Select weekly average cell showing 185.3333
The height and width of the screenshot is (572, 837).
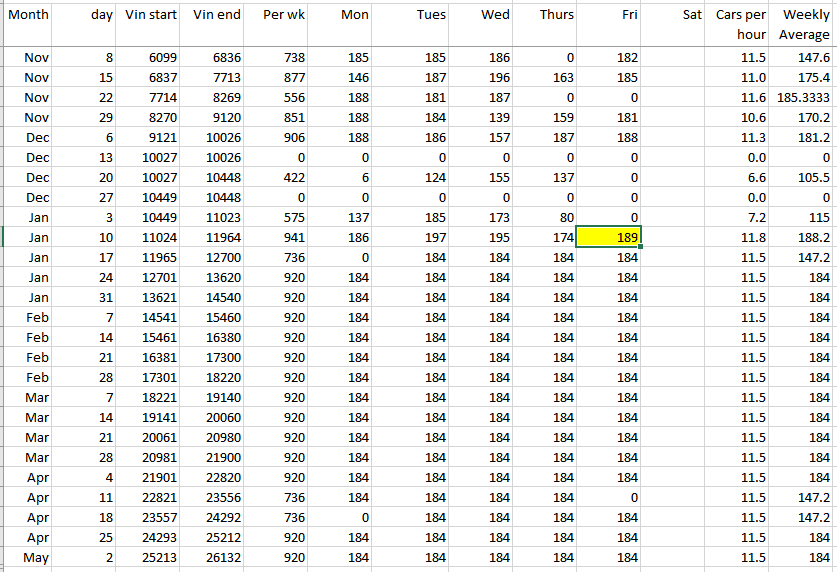804,97
